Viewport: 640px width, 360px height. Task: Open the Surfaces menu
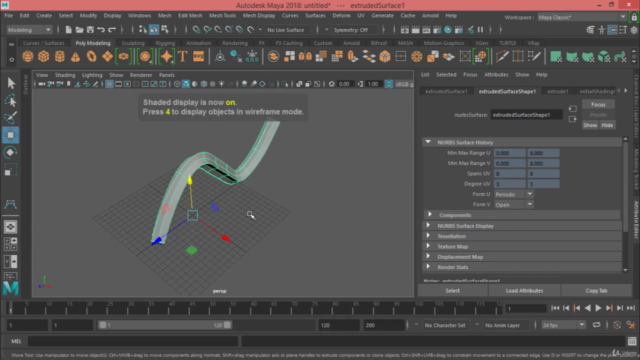(x=315, y=16)
